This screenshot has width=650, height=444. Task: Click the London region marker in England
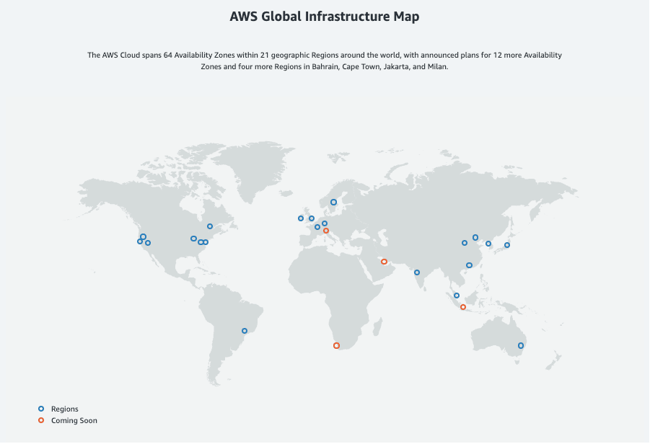pyautogui.click(x=311, y=218)
